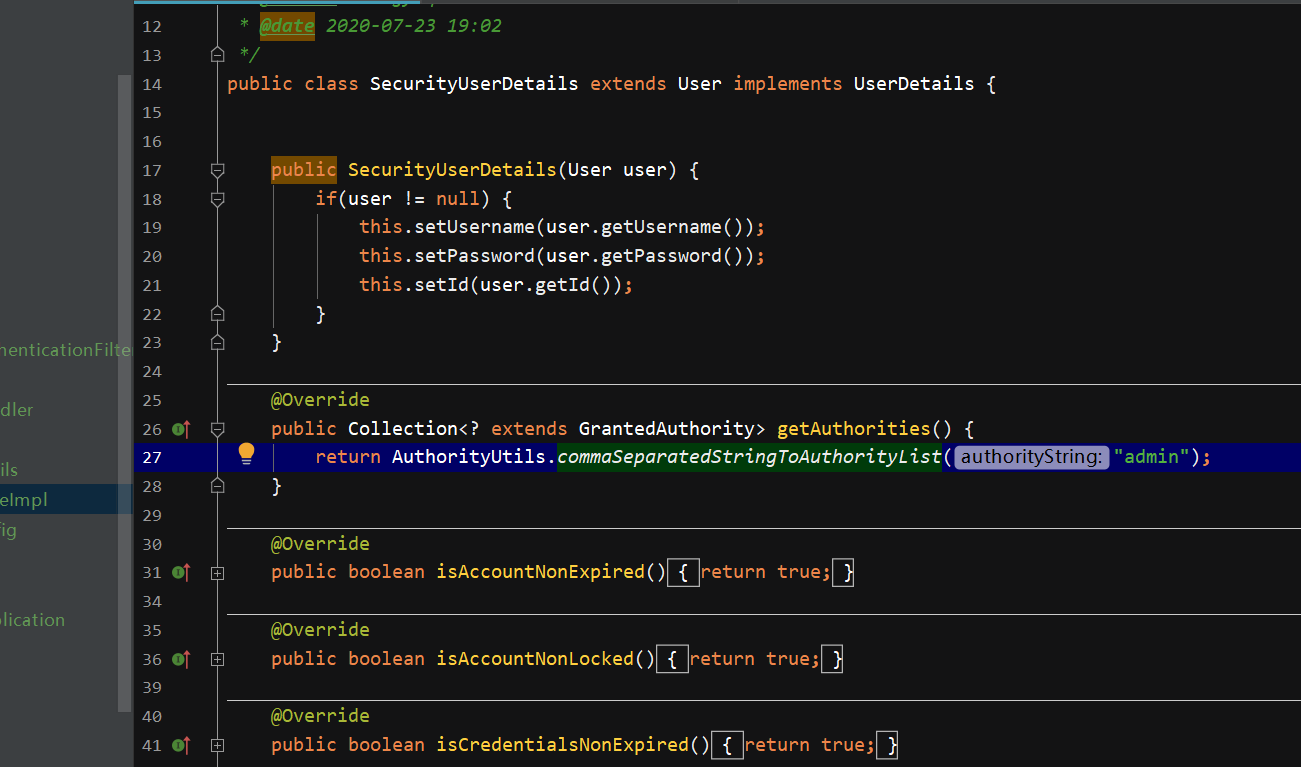Image resolution: width=1301 pixels, height=767 pixels.
Task: Click the @Override annotation on line 30
Action: point(320,544)
